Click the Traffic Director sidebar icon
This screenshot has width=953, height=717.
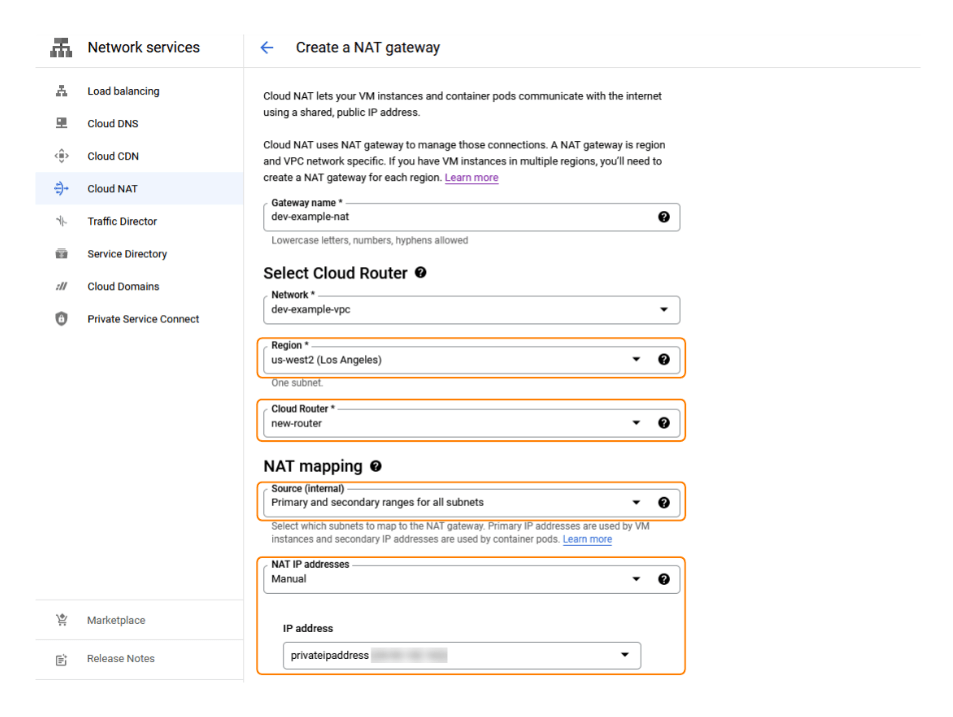[x=61, y=221]
